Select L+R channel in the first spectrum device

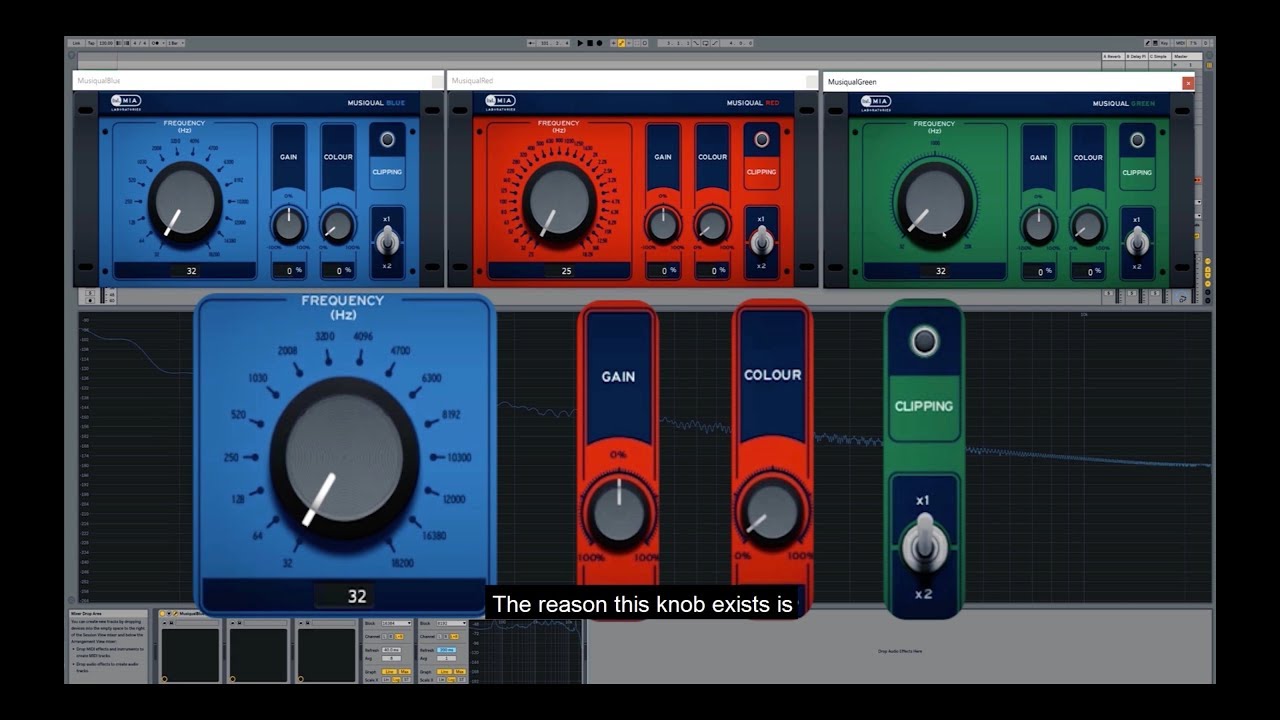(400, 636)
